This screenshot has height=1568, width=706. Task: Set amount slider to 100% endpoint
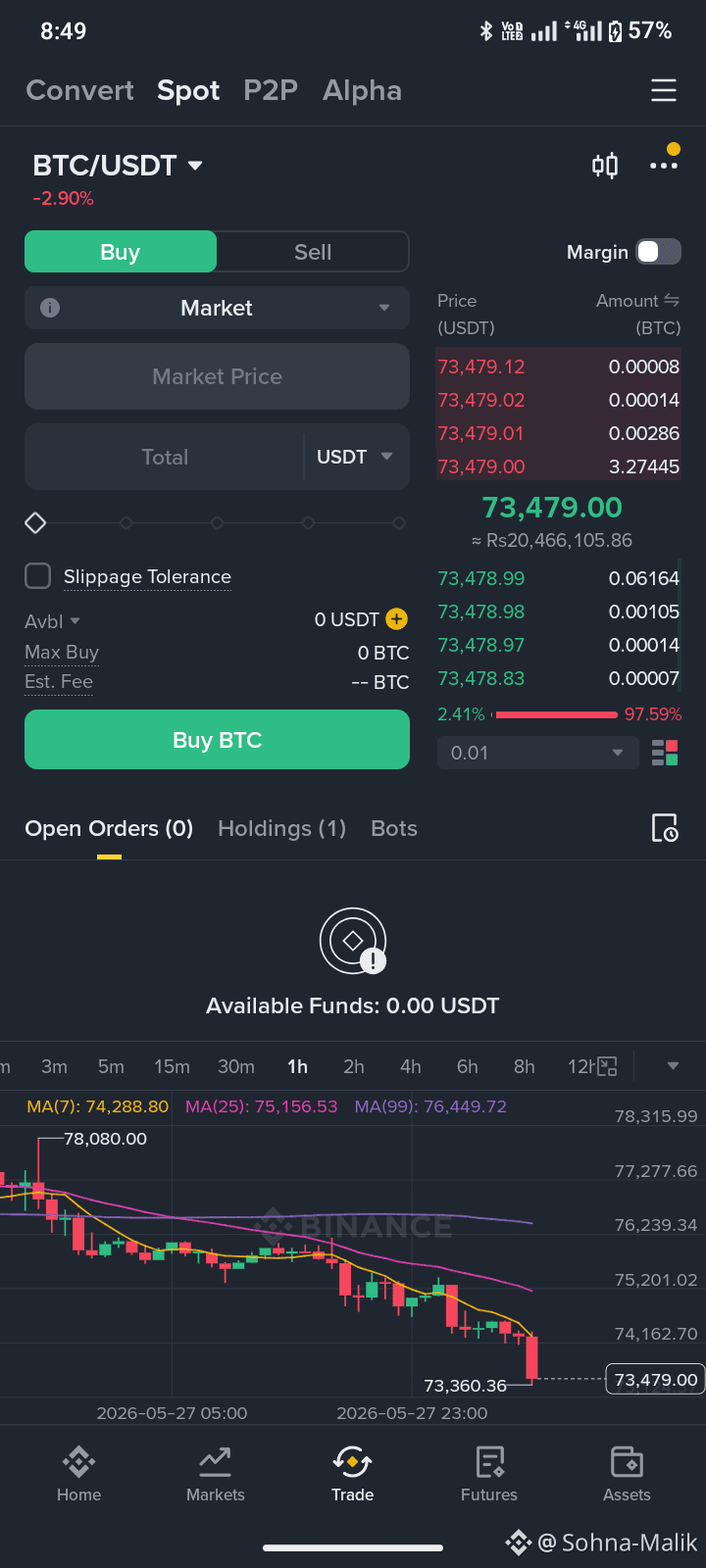tap(399, 522)
